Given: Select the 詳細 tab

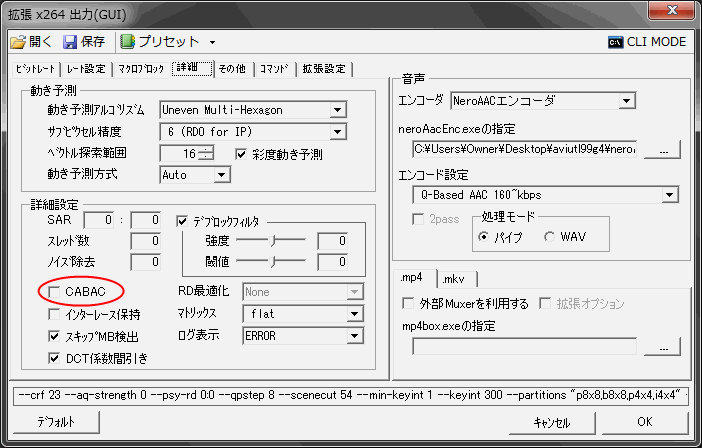Looking at the screenshot, I should pyautogui.click(x=192, y=68).
